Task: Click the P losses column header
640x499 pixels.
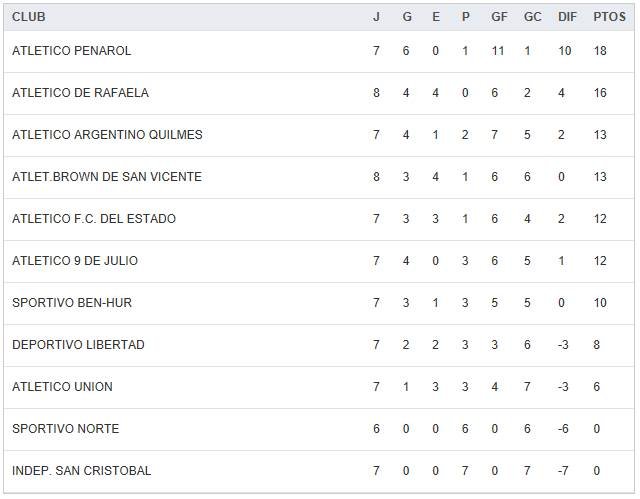Action: click(x=465, y=17)
